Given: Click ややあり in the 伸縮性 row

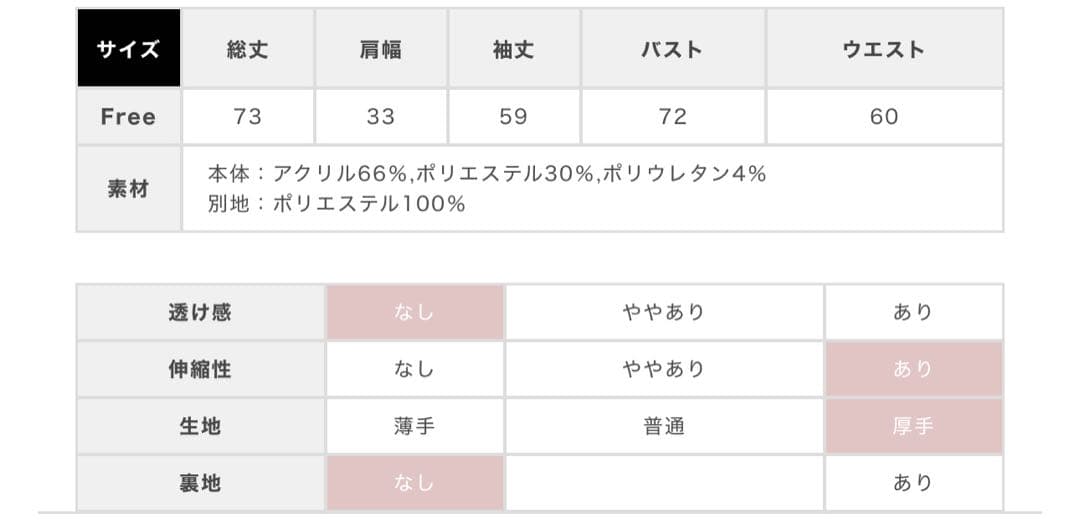Looking at the screenshot, I should [663, 369].
